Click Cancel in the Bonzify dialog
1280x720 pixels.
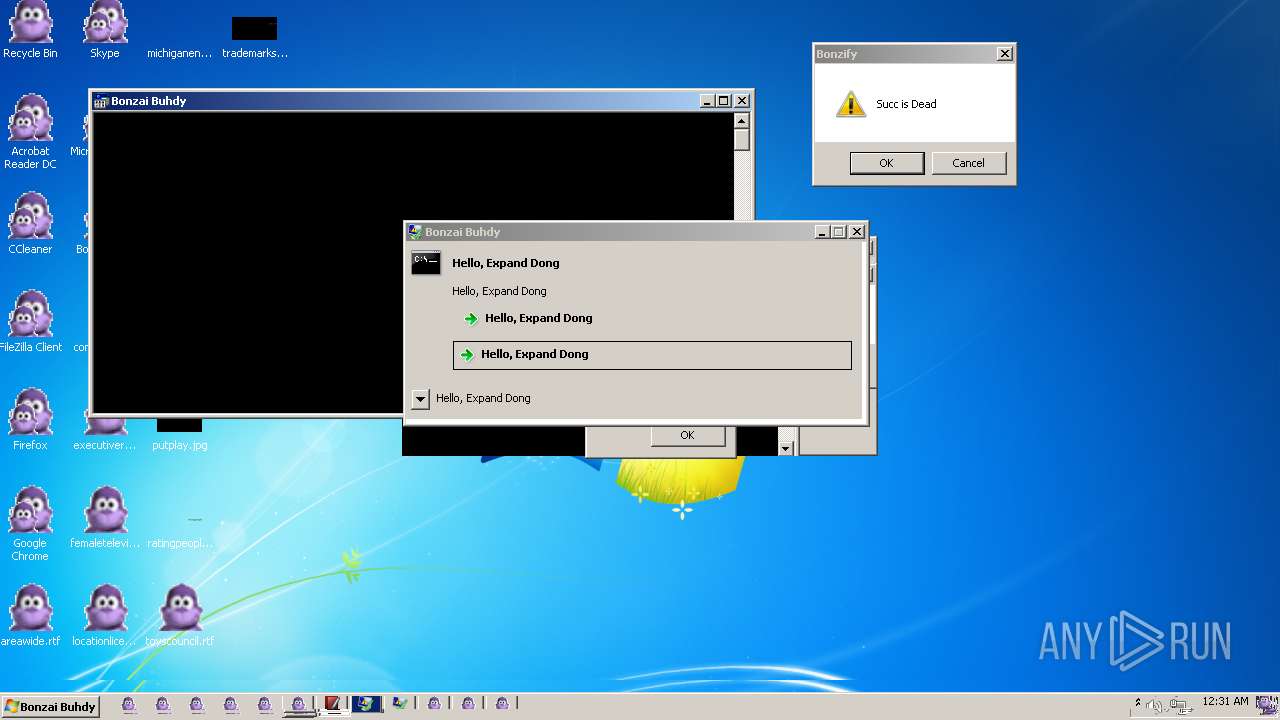tap(968, 163)
